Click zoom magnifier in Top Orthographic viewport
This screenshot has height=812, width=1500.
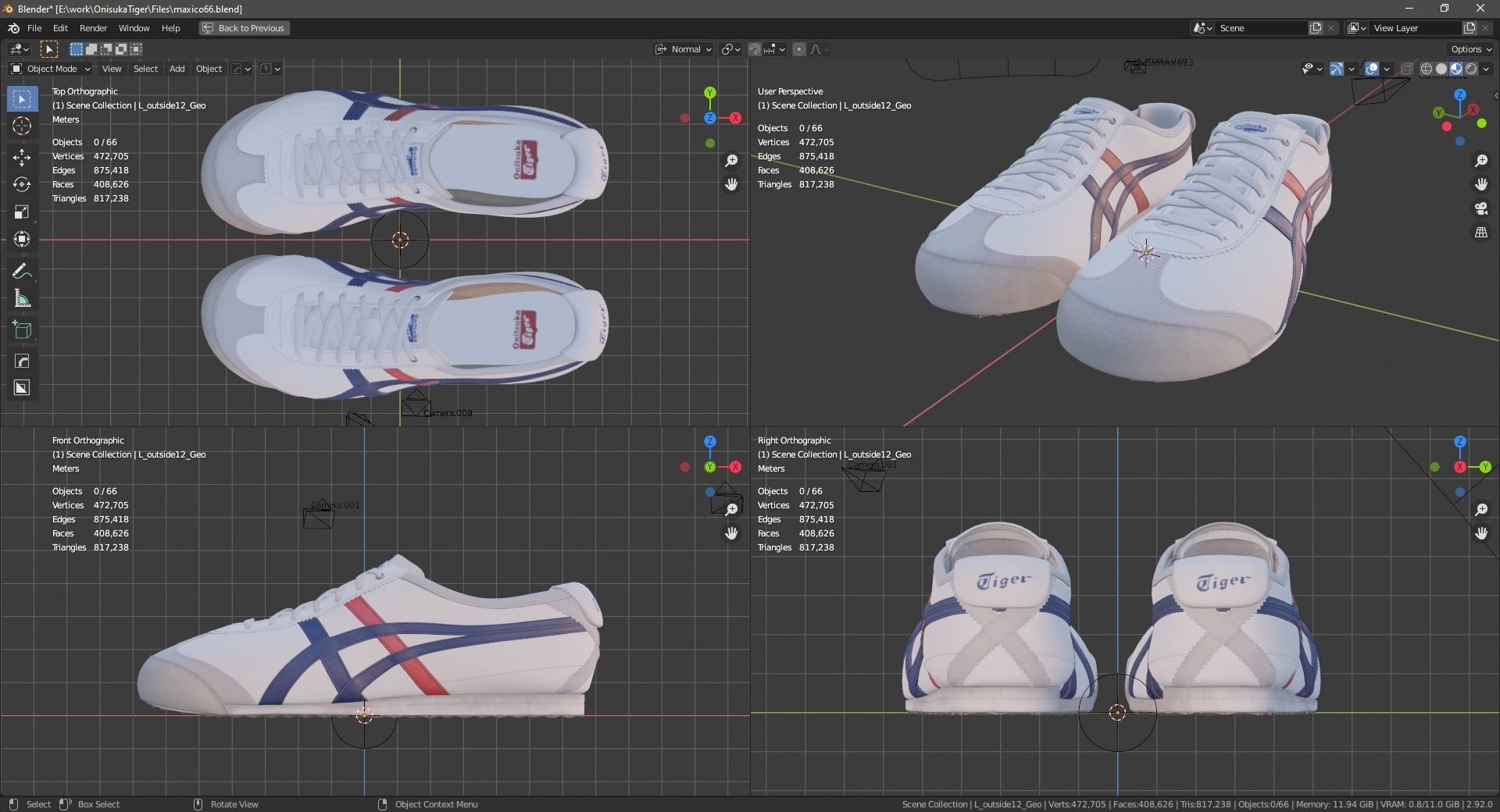point(731,161)
